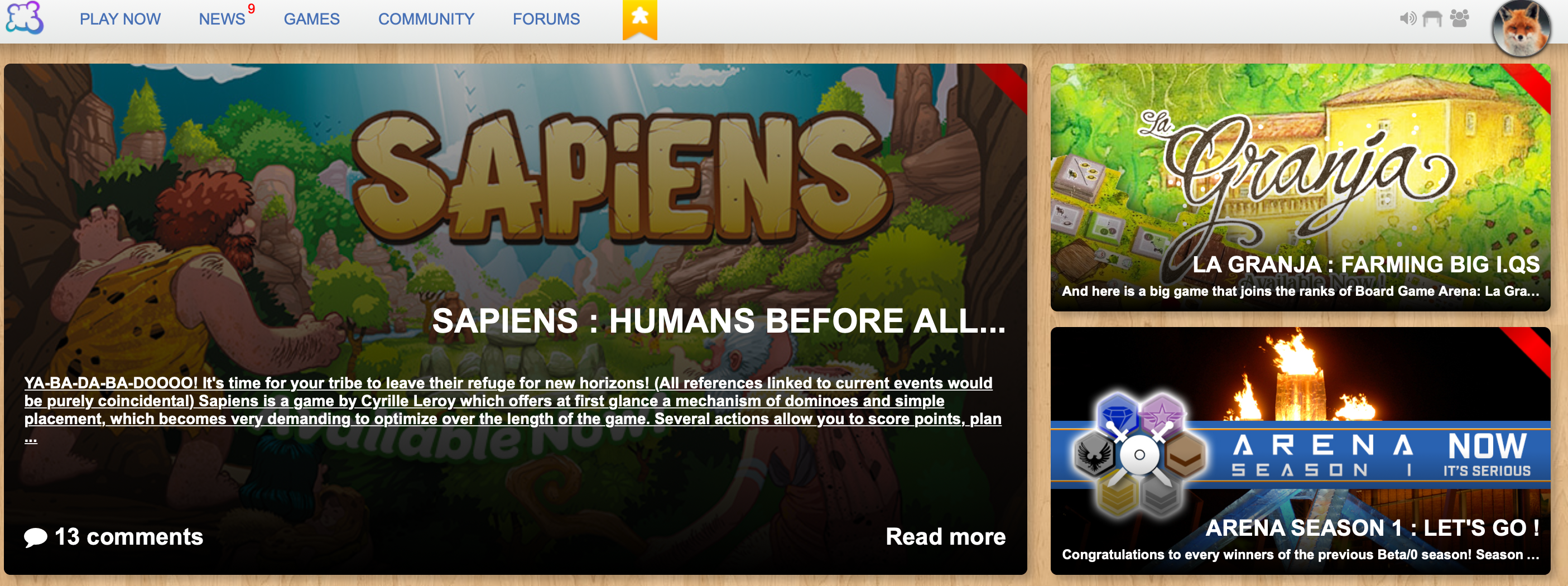Open the PLAY NOW menu
This screenshot has width=1568, height=586.
120,20
